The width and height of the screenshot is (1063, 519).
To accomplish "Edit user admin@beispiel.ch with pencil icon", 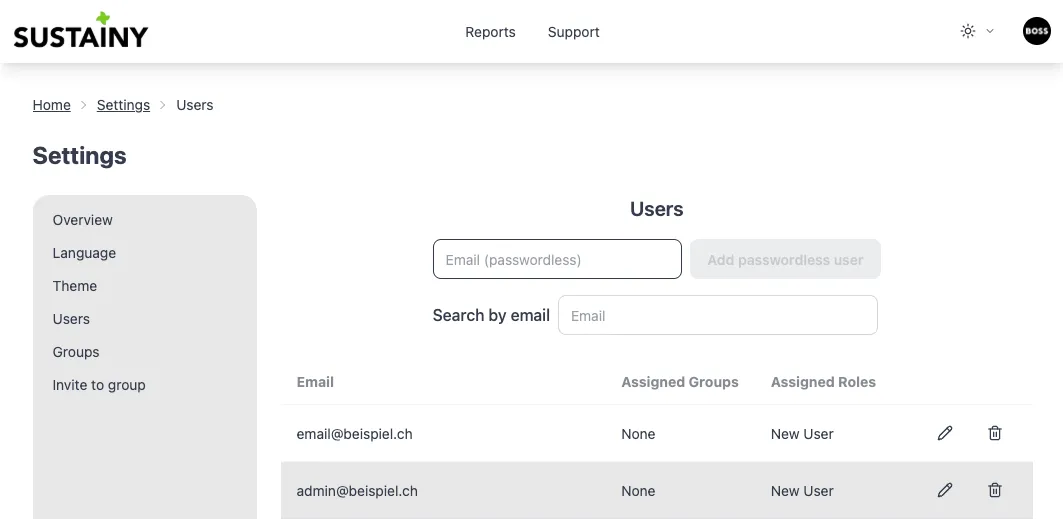I will point(945,490).
